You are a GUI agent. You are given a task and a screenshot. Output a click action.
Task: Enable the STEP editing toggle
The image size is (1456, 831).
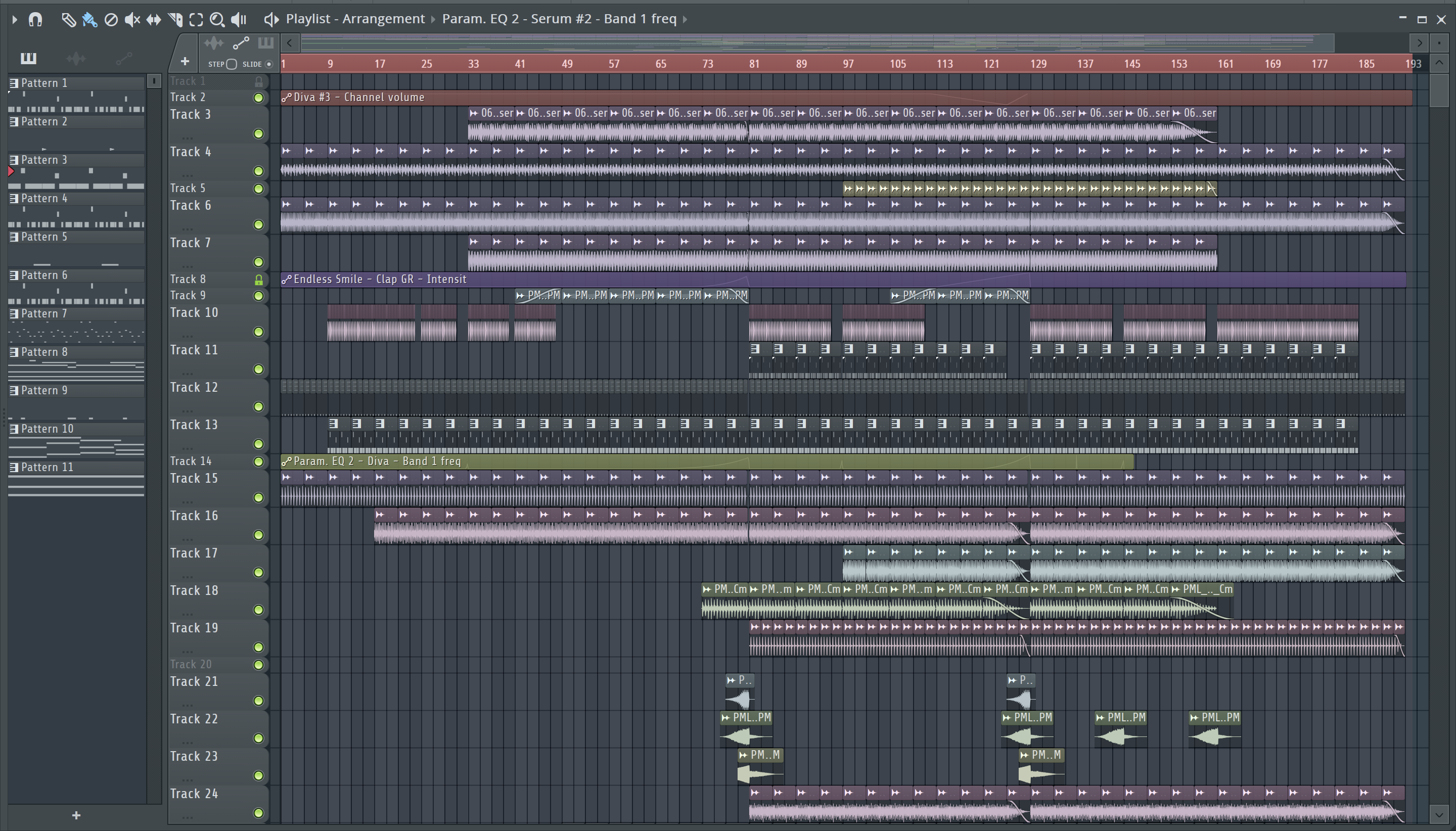click(231, 64)
